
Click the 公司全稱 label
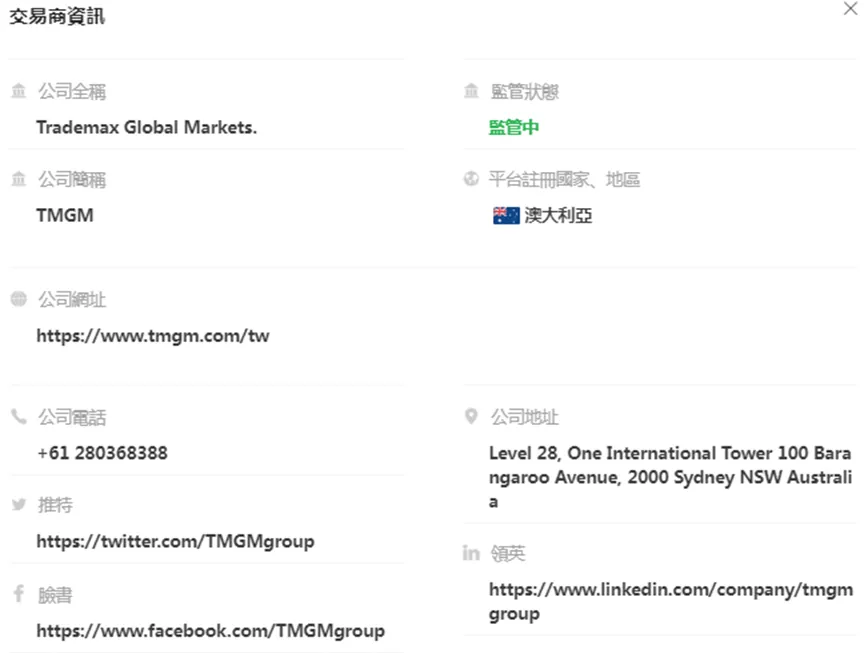tap(72, 91)
